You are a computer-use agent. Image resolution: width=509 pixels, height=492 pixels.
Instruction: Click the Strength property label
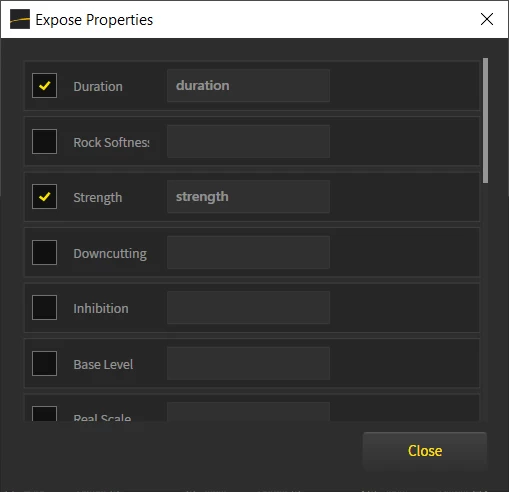98,198
